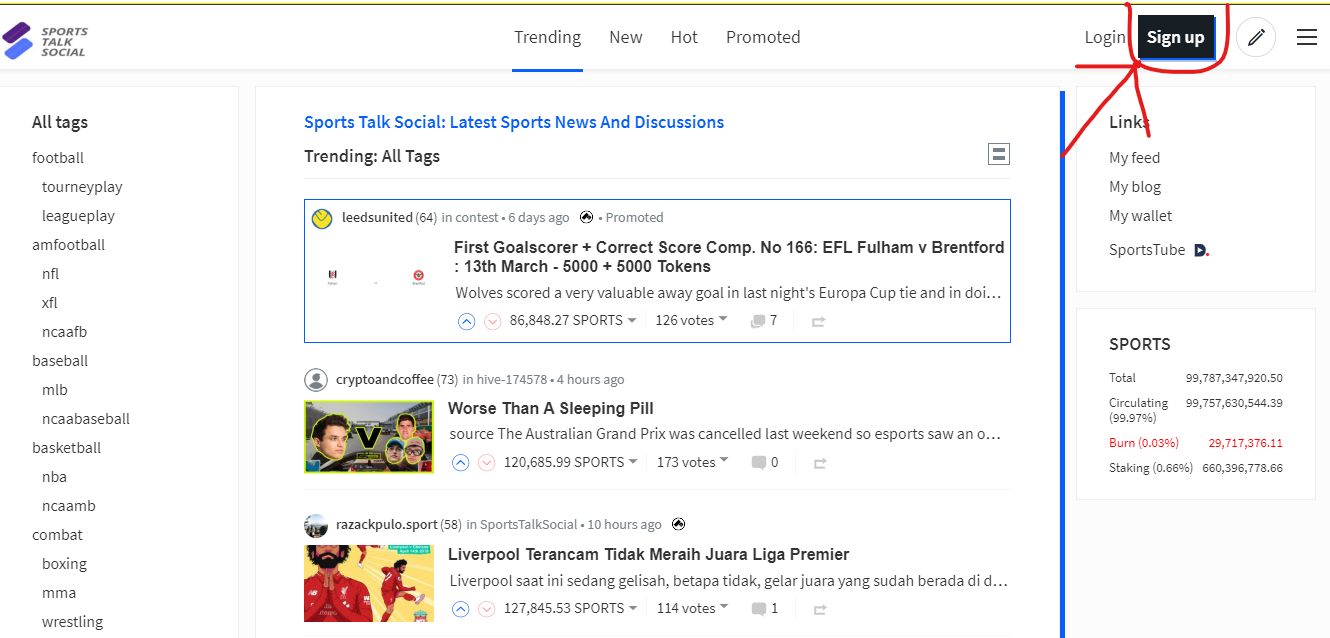Open the Sleeping Pill post racing thumbnail

click(x=369, y=437)
